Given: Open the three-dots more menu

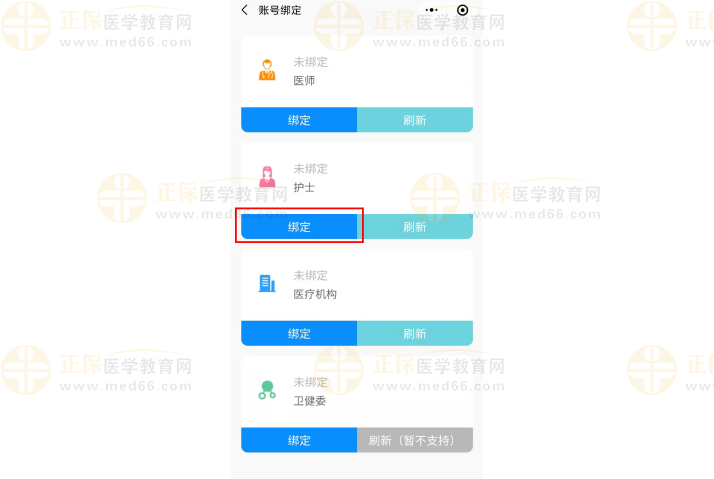Looking at the screenshot, I should [431, 10].
